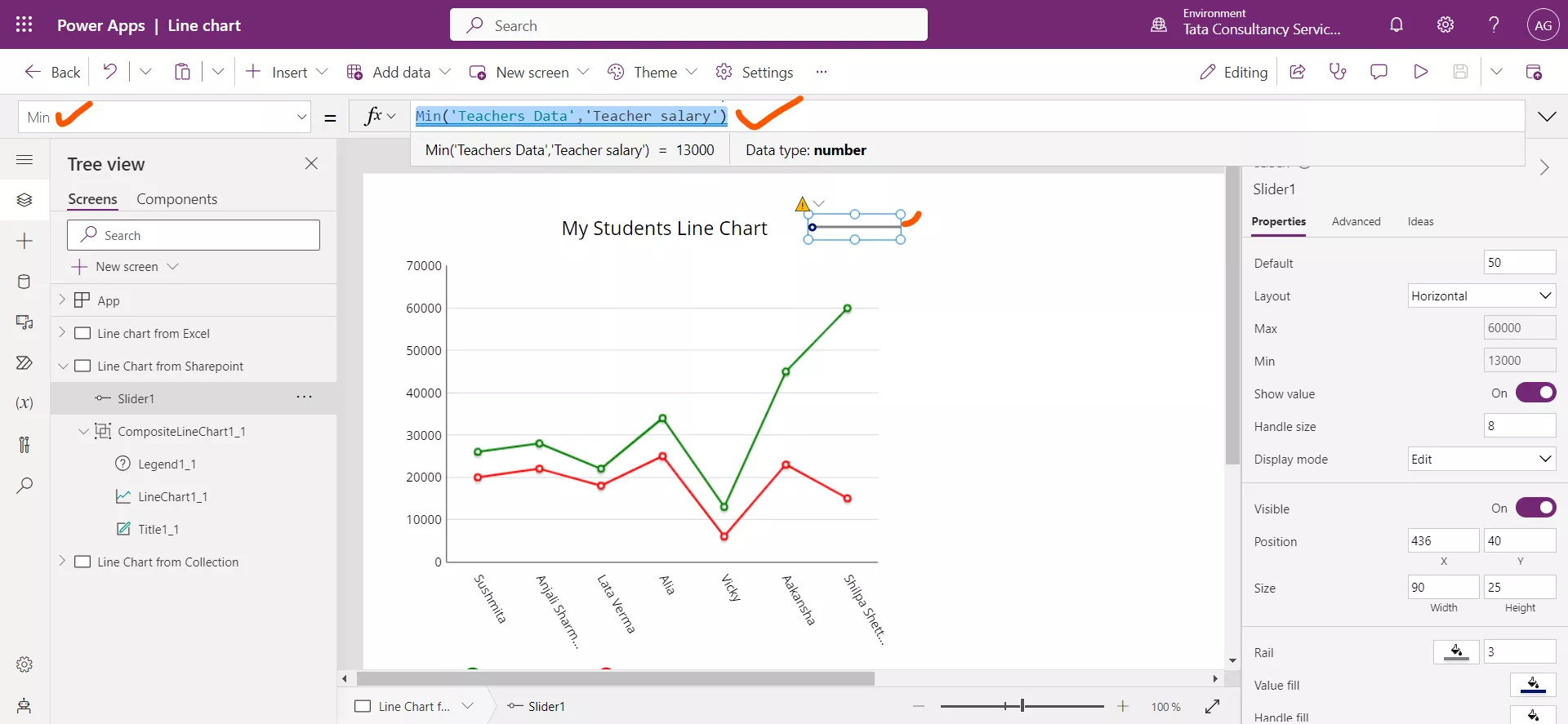Open Variables pane in left sidebar
The width and height of the screenshot is (1568, 724).
[24, 403]
